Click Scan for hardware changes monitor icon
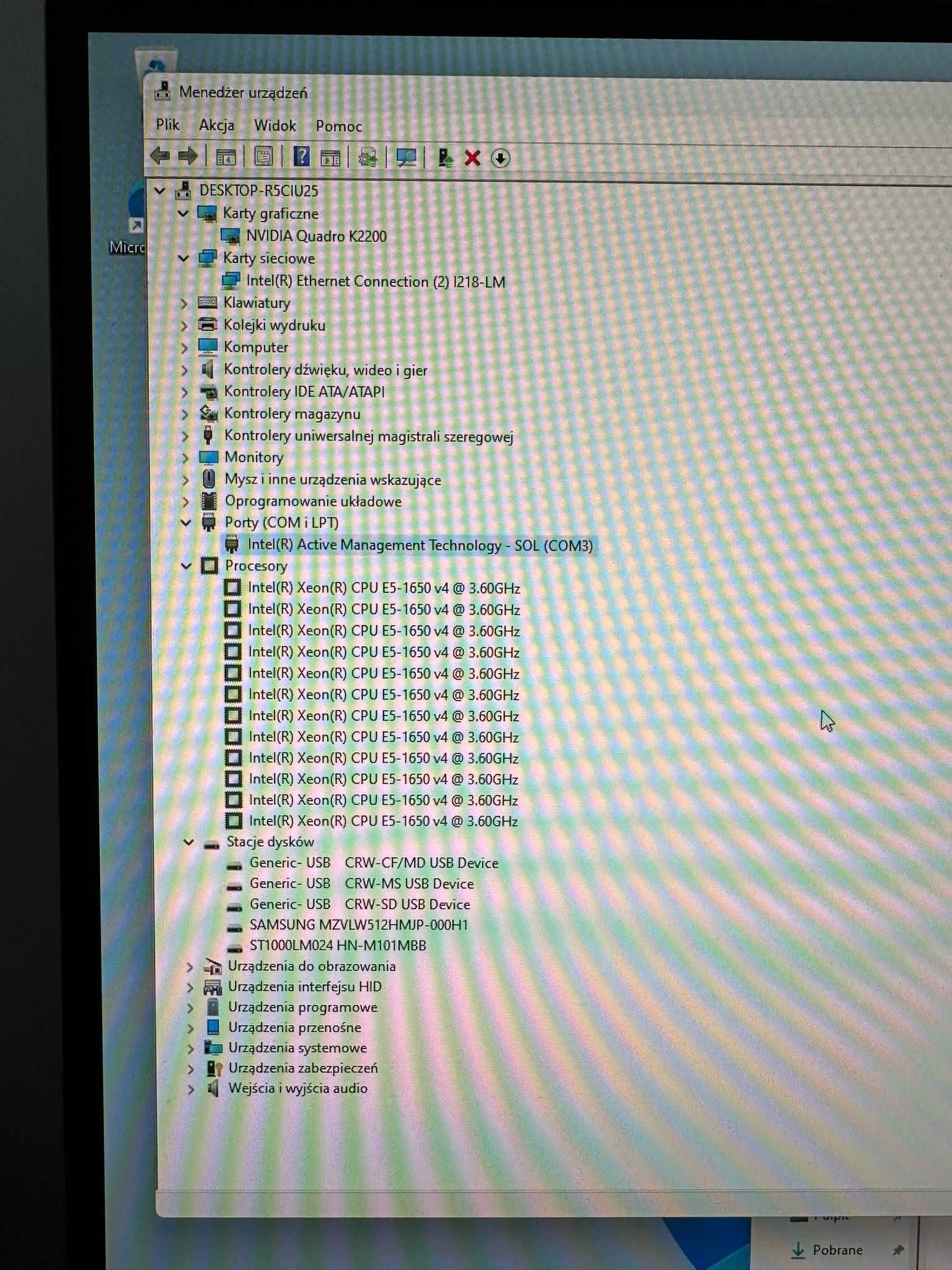Image resolution: width=952 pixels, height=1270 pixels. [406, 158]
